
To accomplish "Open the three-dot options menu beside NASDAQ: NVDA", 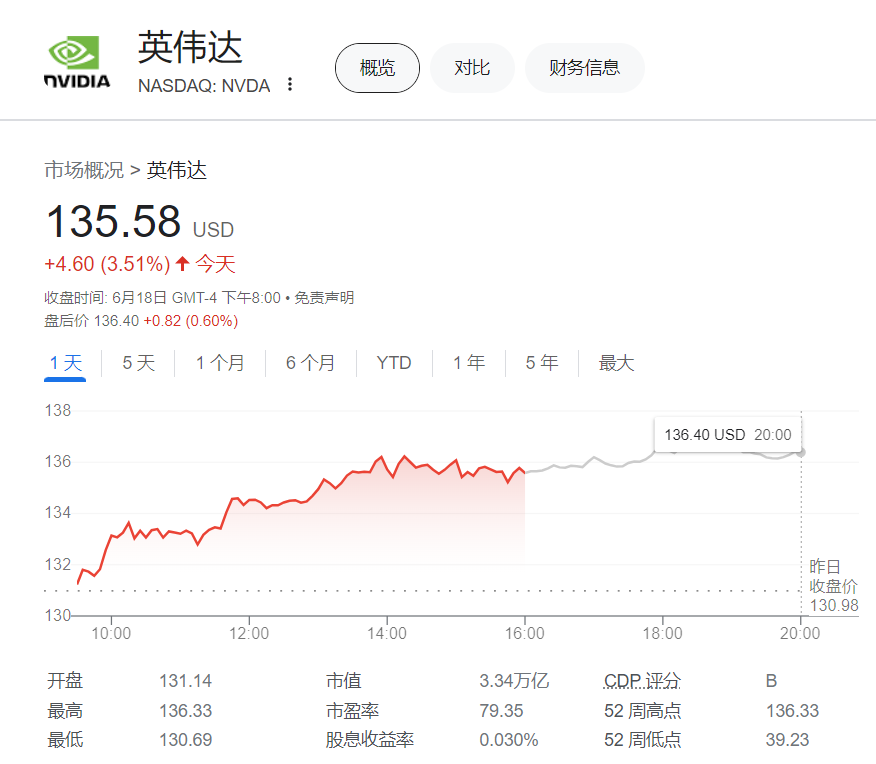I will point(289,86).
